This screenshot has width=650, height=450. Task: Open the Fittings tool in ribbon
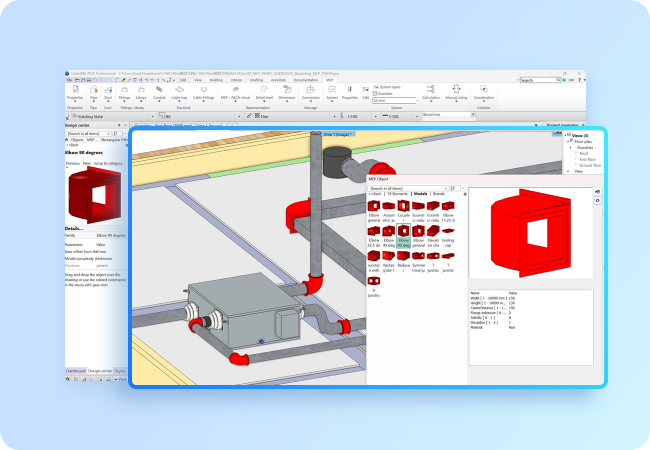[125, 91]
